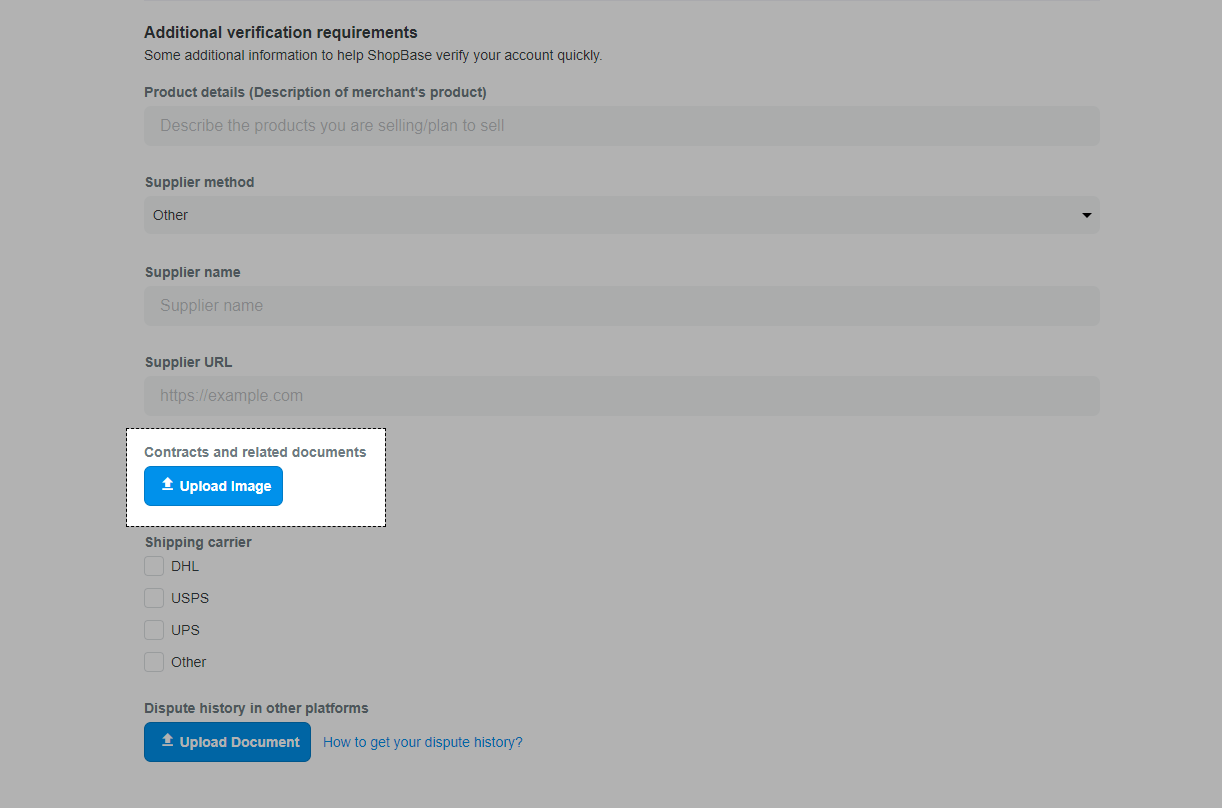Select the Other shipping carrier checkbox
This screenshot has width=1222, height=808.
click(x=154, y=662)
